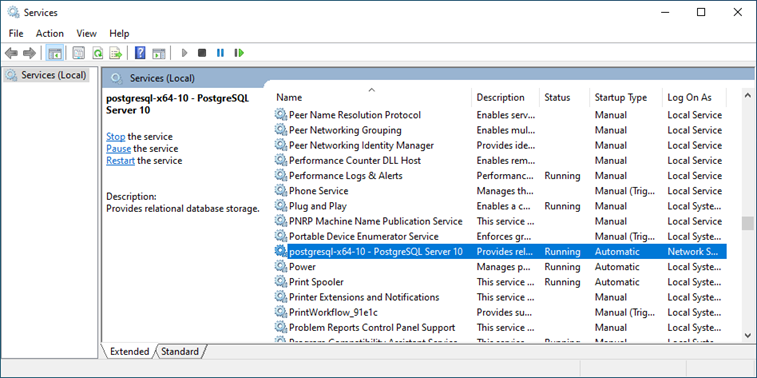
Task: Toggle the Show/Hide Console Tree icon
Action: (x=55, y=53)
